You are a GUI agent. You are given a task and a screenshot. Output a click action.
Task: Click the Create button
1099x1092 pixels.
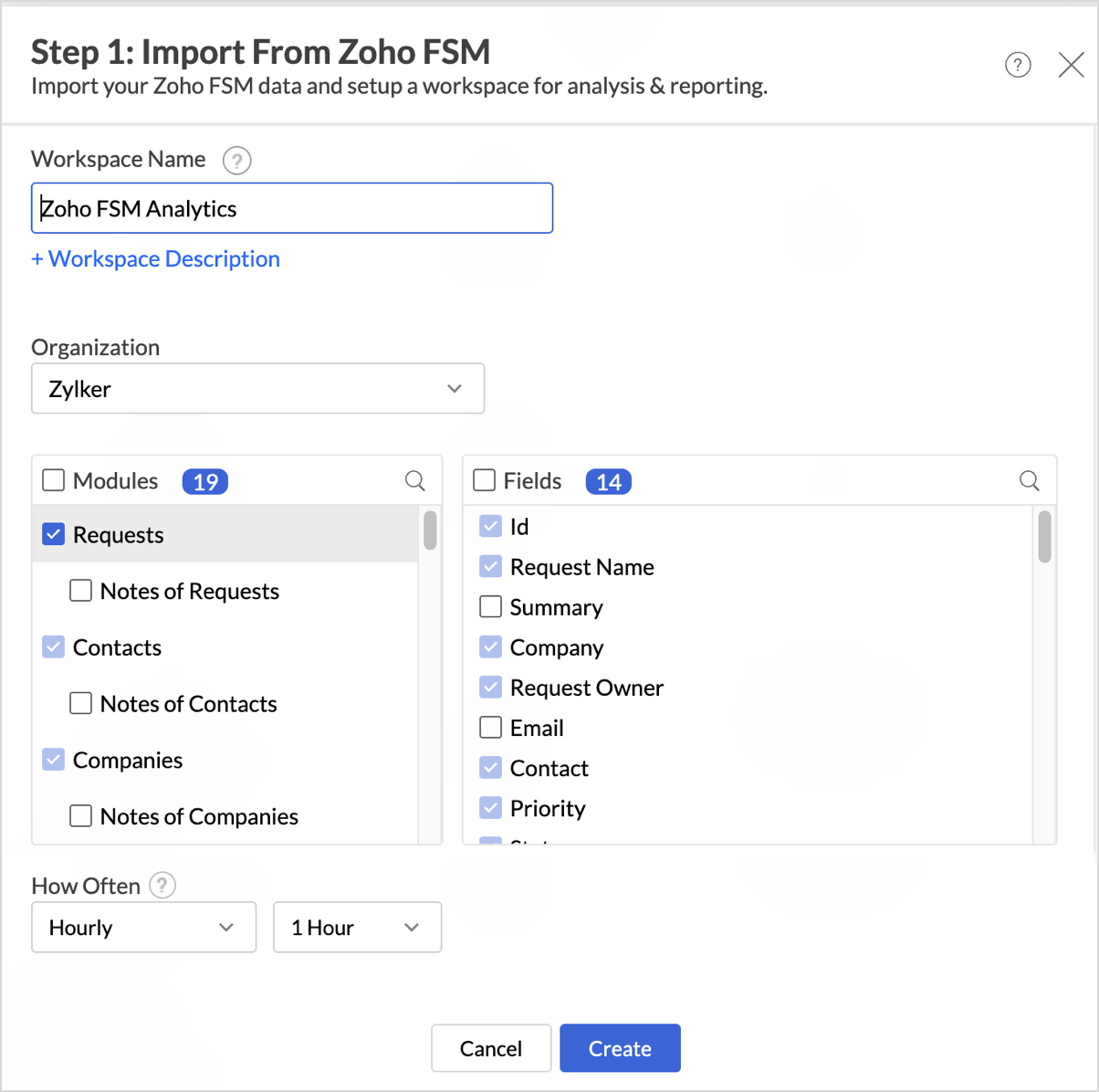[x=620, y=1048]
